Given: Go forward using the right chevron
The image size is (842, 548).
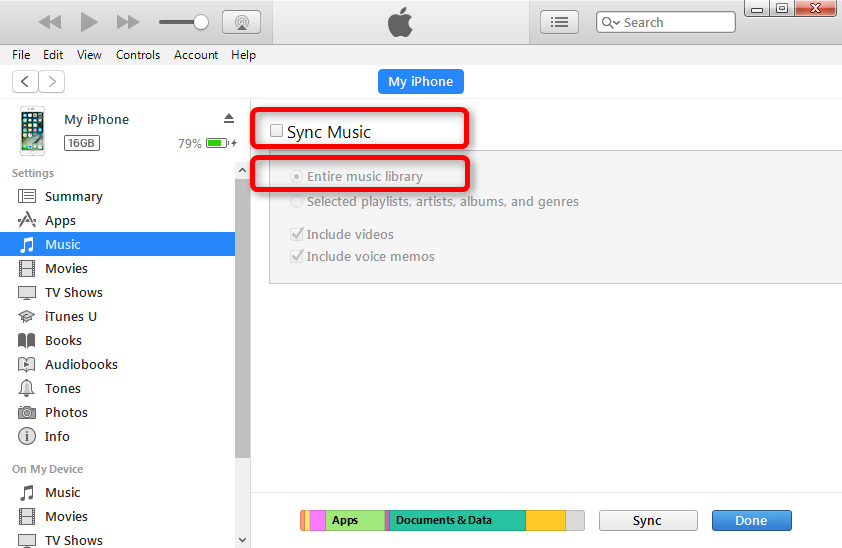Looking at the screenshot, I should (52, 82).
